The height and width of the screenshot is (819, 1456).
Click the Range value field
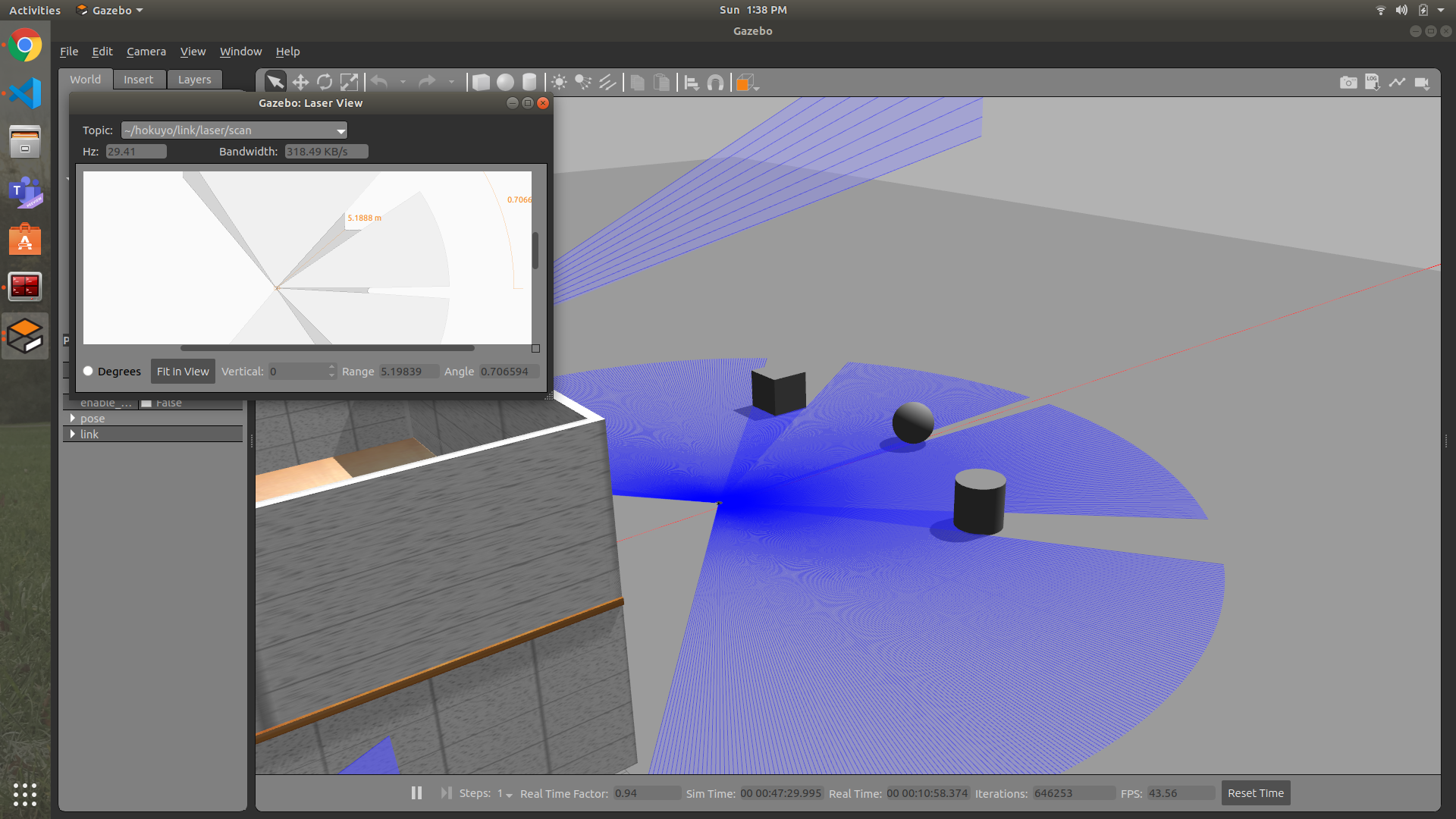pyautogui.click(x=409, y=371)
